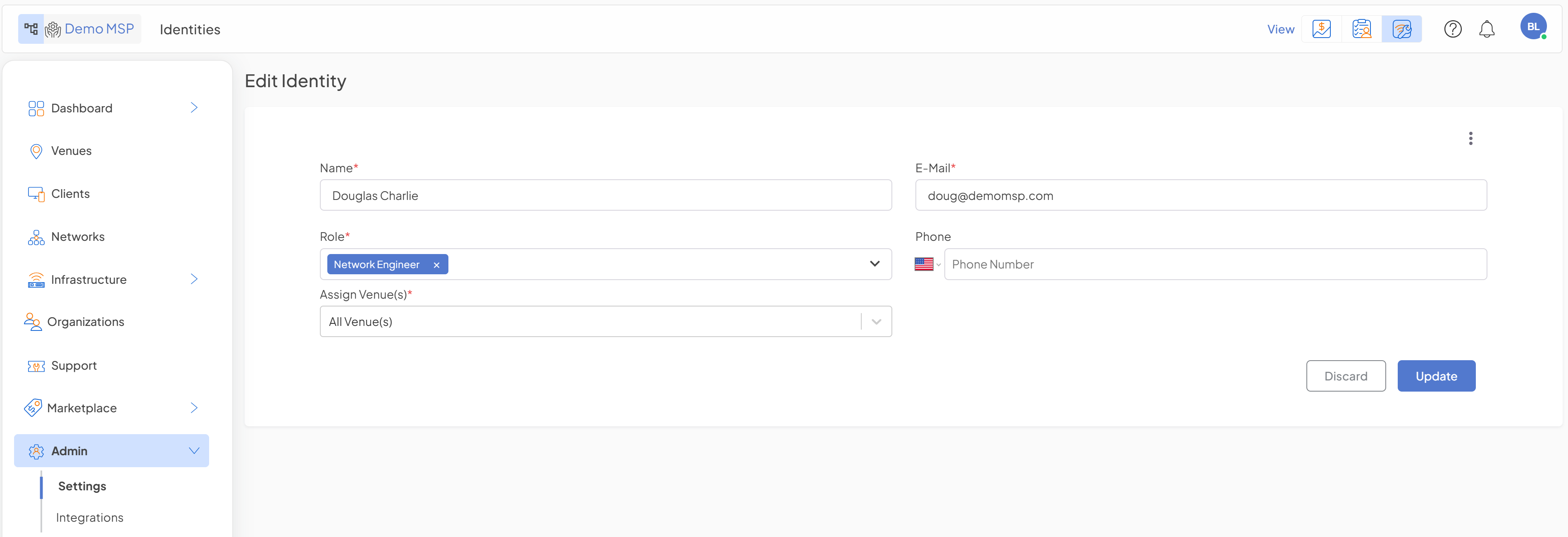
Task: Open the BL user avatar menu
Action: [x=1533, y=27]
